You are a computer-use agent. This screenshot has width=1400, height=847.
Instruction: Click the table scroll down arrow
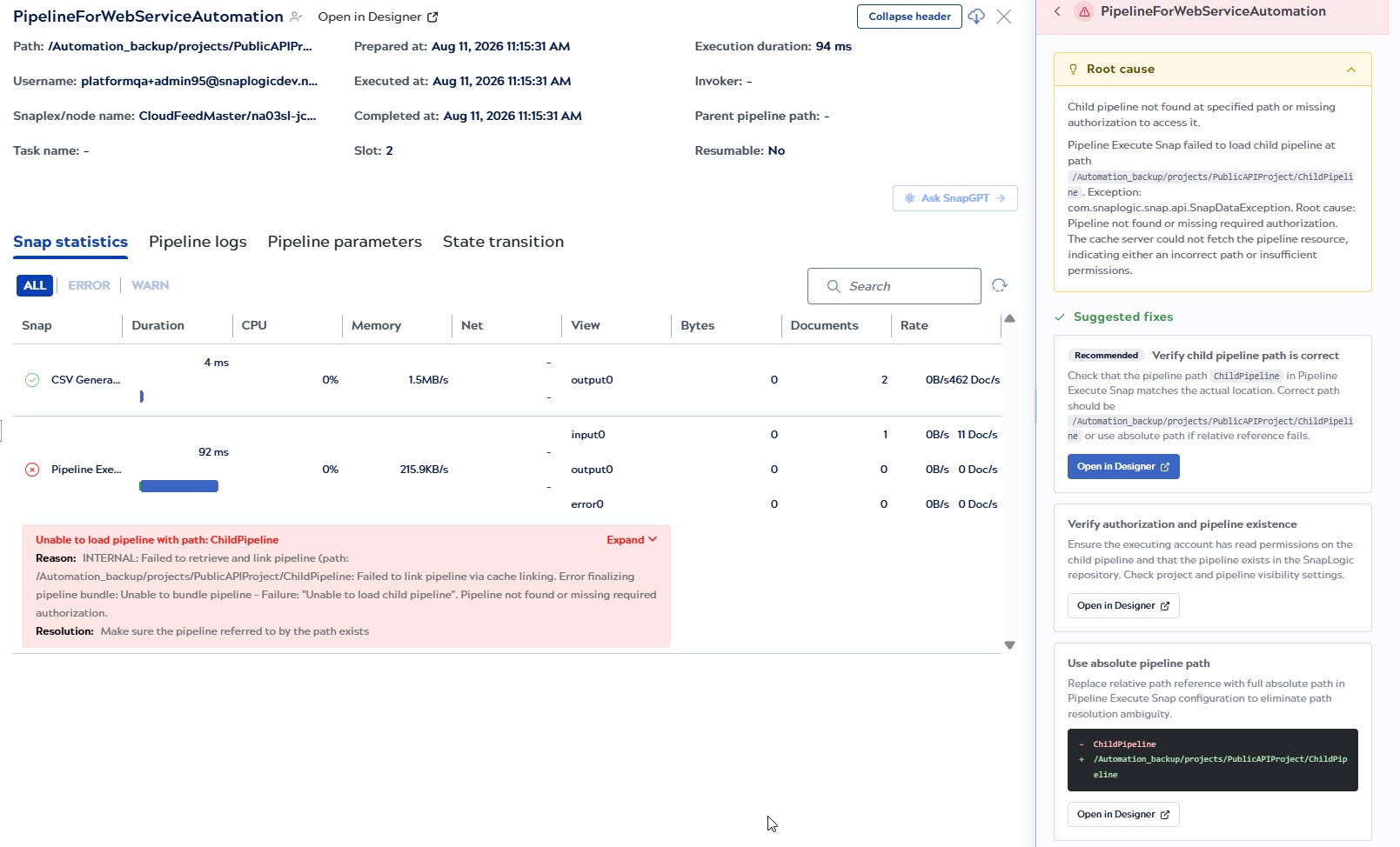coord(1009,645)
